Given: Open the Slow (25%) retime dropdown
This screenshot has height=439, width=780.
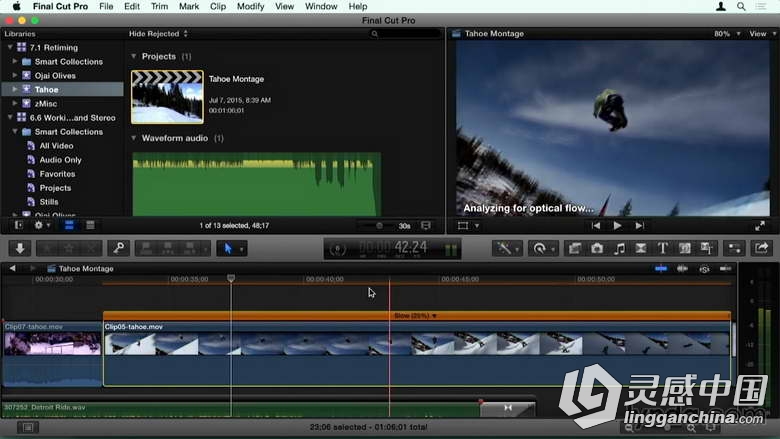Looking at the screenshot, I should 415,316.
